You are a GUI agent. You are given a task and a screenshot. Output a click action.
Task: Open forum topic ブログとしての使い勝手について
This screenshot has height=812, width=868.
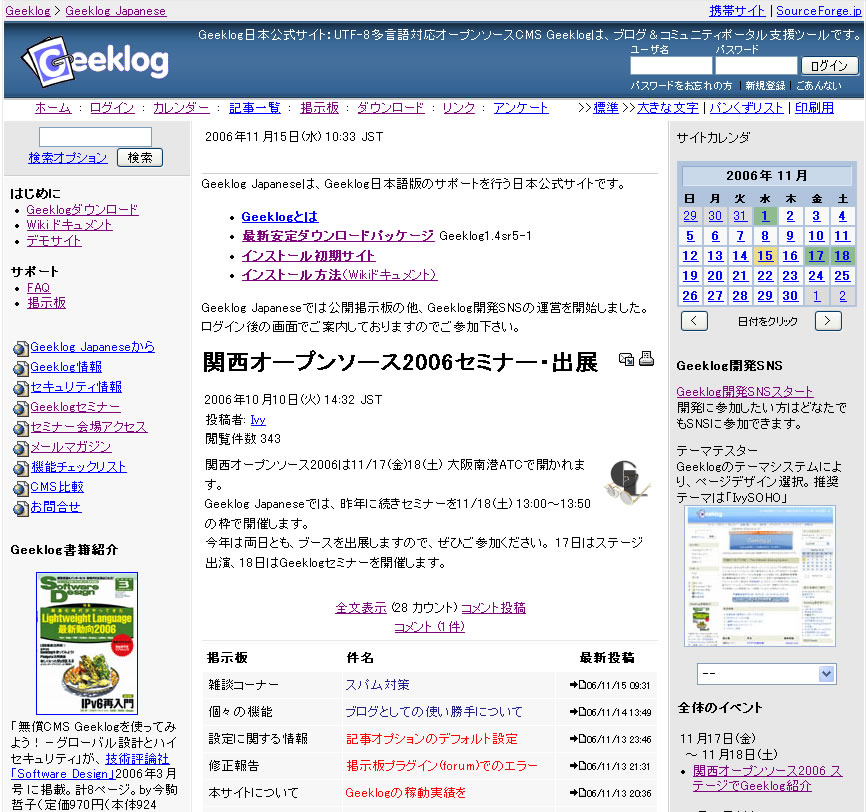pyautogui.click(x=433, y=712)
